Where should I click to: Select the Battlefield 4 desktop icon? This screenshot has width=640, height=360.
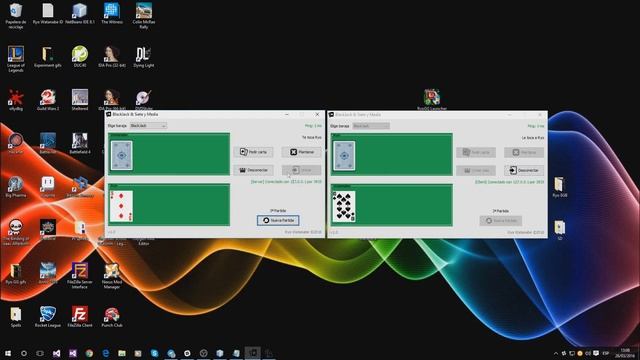pos(80,143)
